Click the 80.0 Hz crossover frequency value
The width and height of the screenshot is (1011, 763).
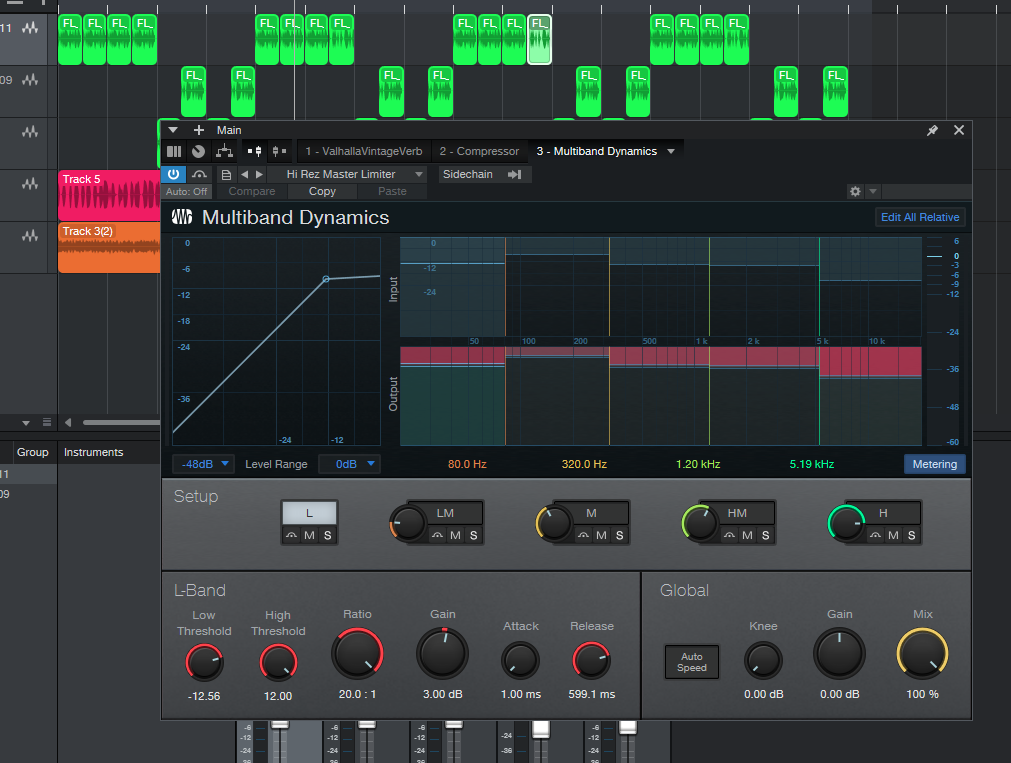467,464
